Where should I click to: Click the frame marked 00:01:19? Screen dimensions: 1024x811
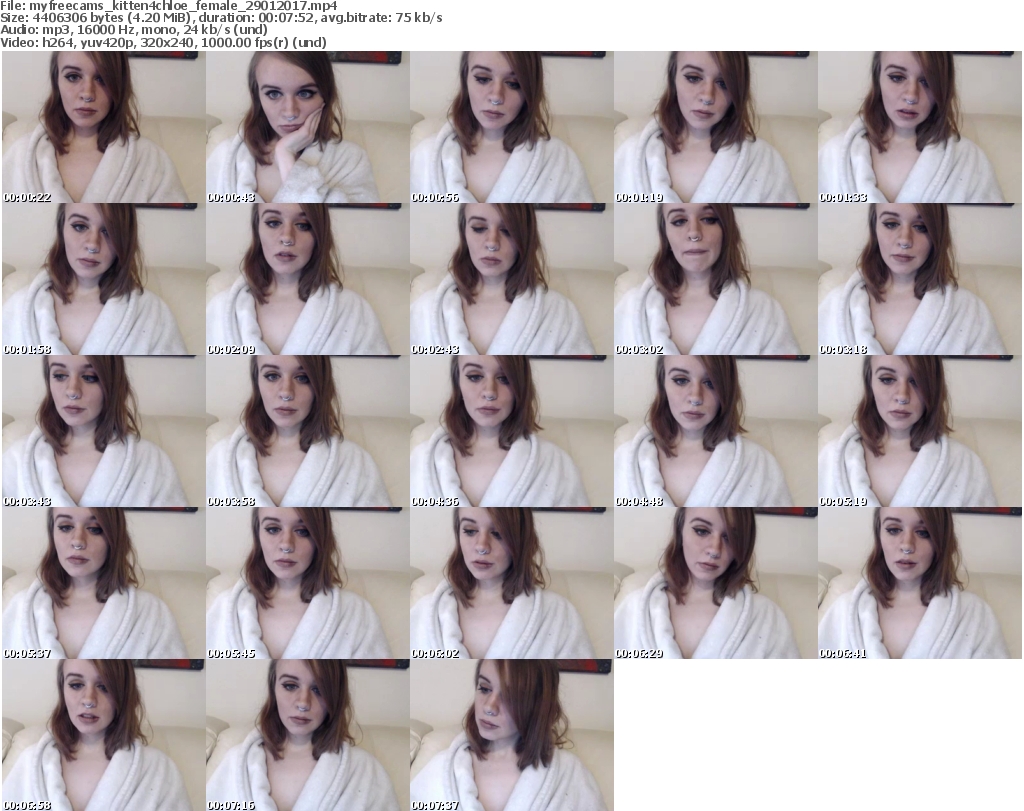pyautogui.click(x=715, y=127)
